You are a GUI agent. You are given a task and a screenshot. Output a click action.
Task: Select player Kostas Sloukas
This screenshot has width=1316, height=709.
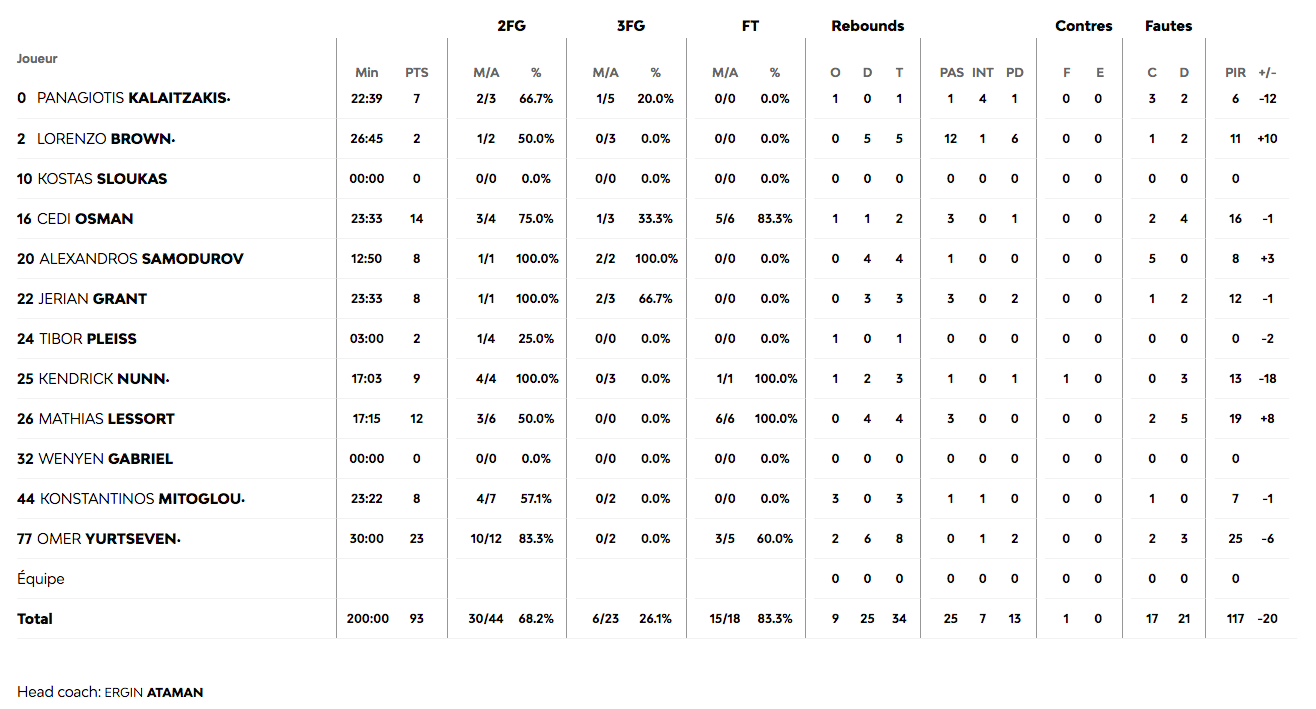102,179
